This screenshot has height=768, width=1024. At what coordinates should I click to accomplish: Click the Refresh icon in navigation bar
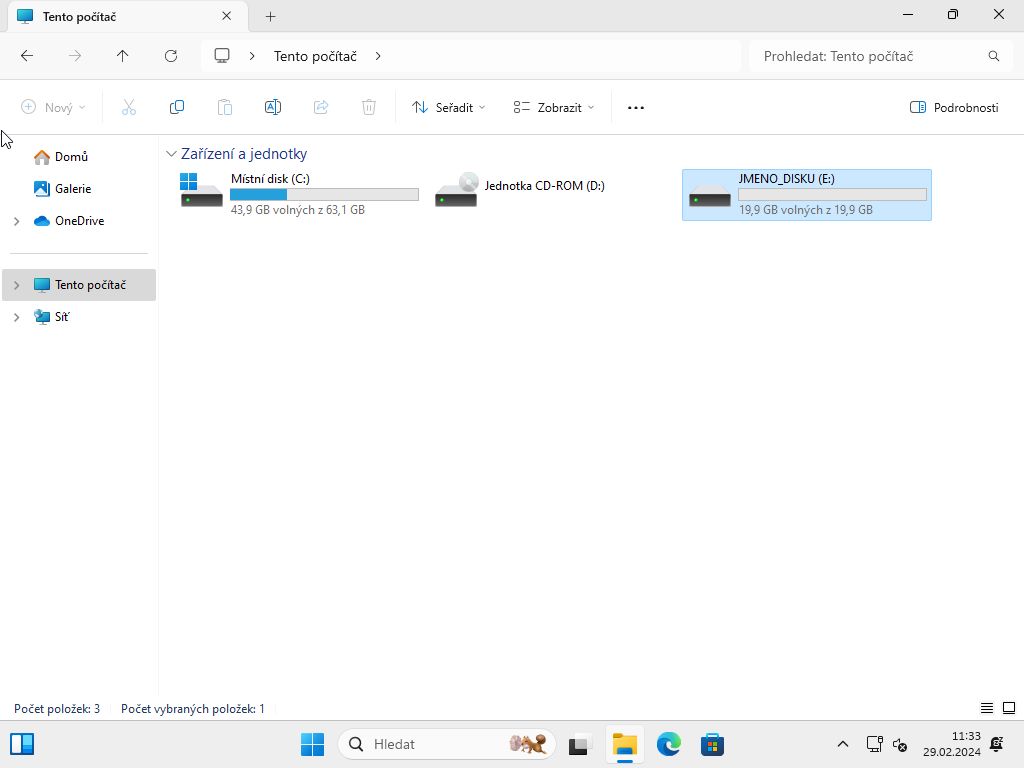click(171, 56)
